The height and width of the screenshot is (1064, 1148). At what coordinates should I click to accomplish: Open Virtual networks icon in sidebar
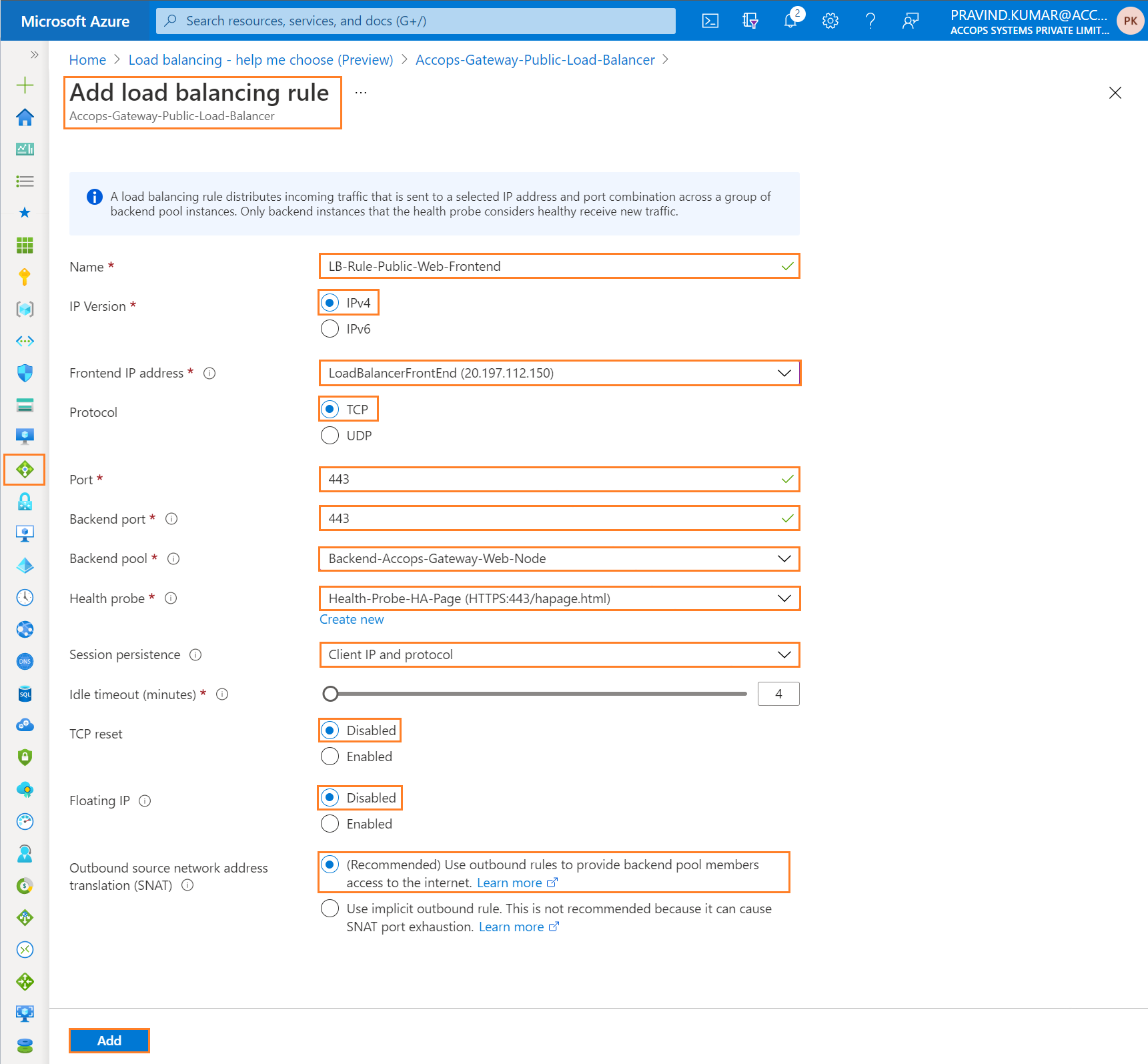pos(25,341)
